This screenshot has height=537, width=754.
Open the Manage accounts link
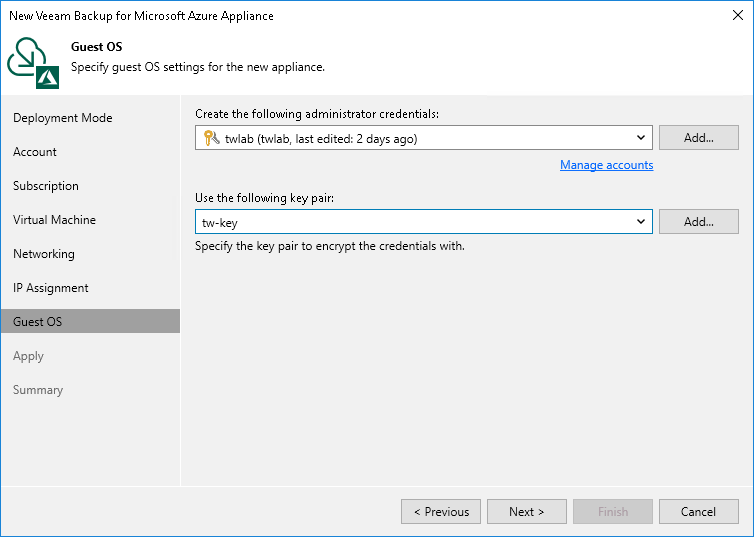(606, 165)
